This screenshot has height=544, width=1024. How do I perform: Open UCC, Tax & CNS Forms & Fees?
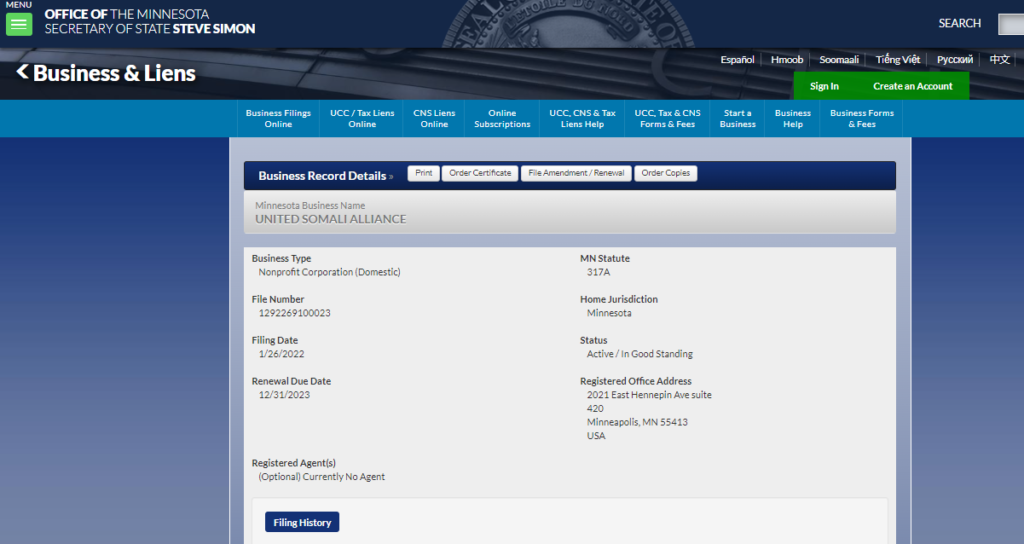[x=667, y=118]
